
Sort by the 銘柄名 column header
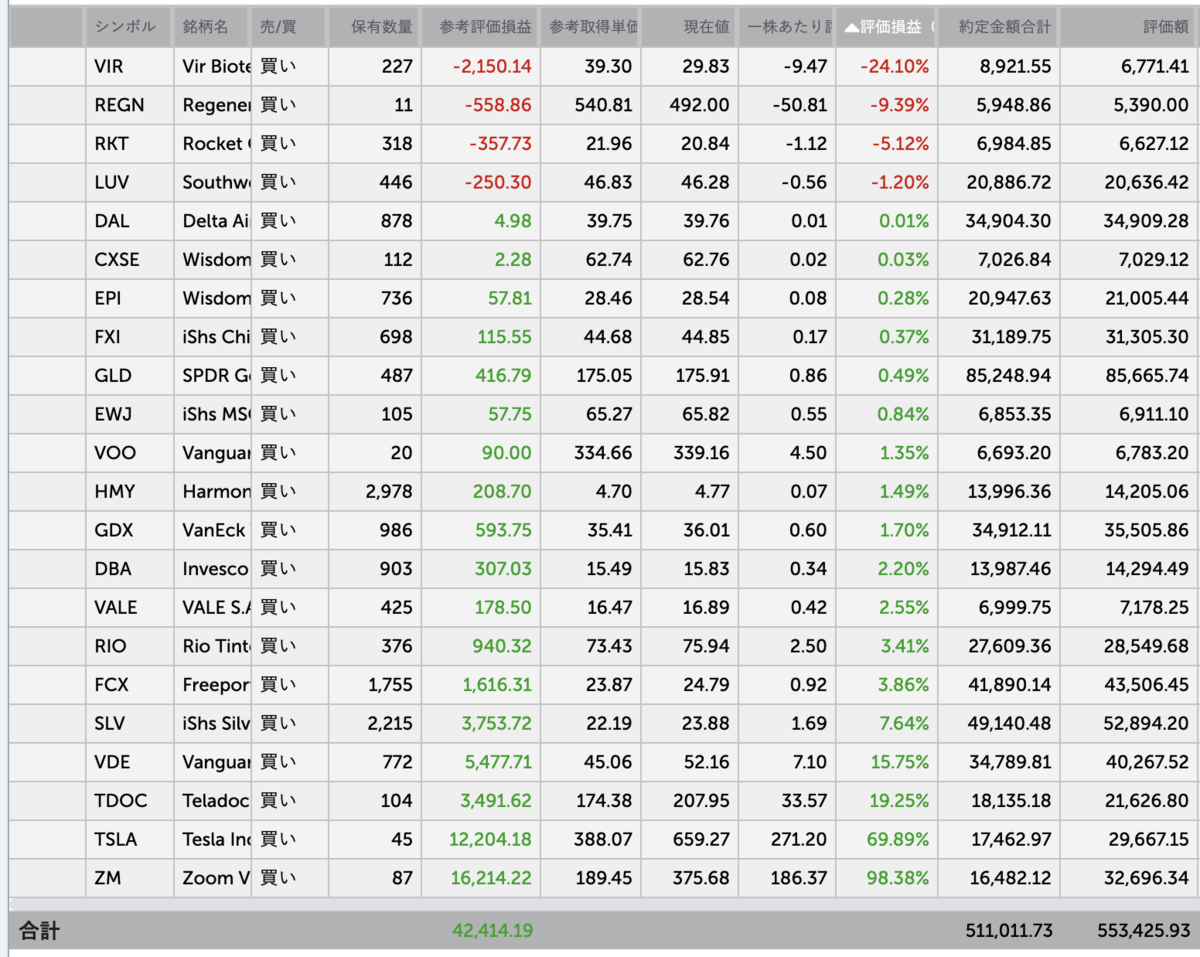(212, 27)
